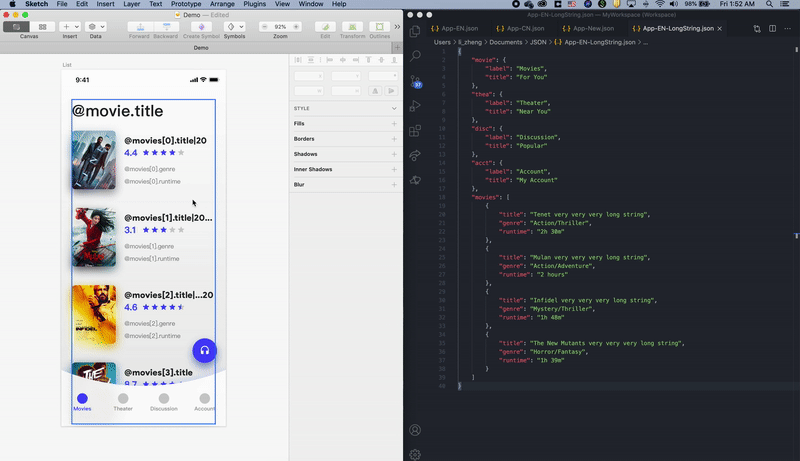800x461 pixels.
Task: Show more toolbar items via chevrons
Action: pos(397,27)
